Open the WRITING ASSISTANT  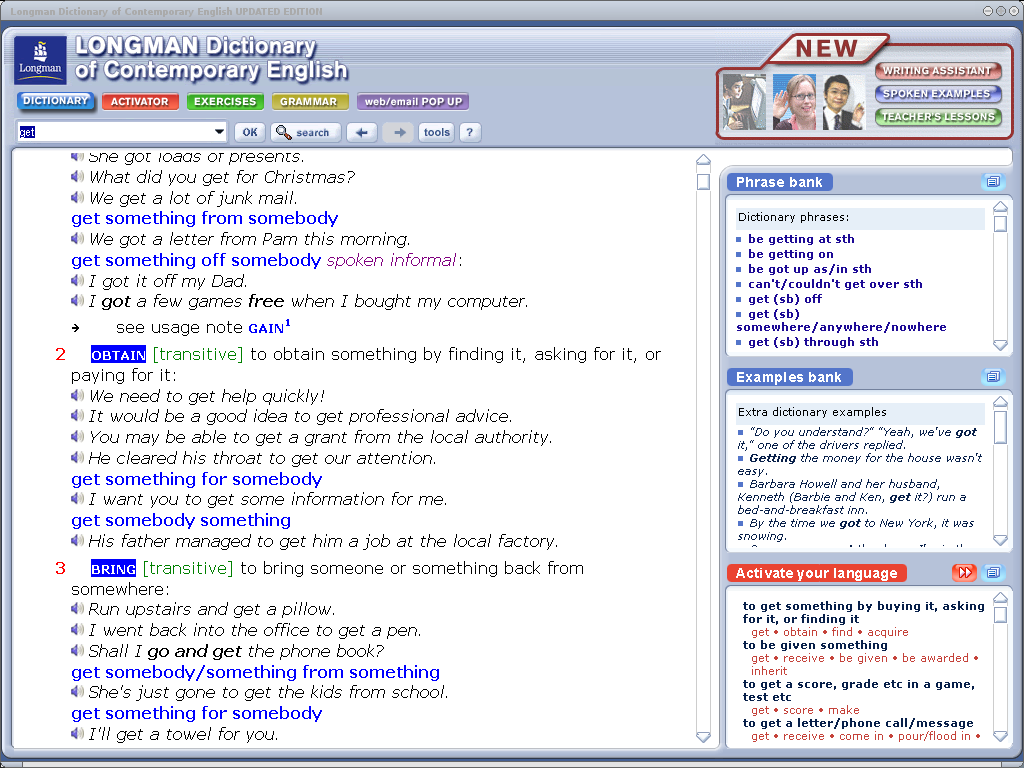point(936,71)
